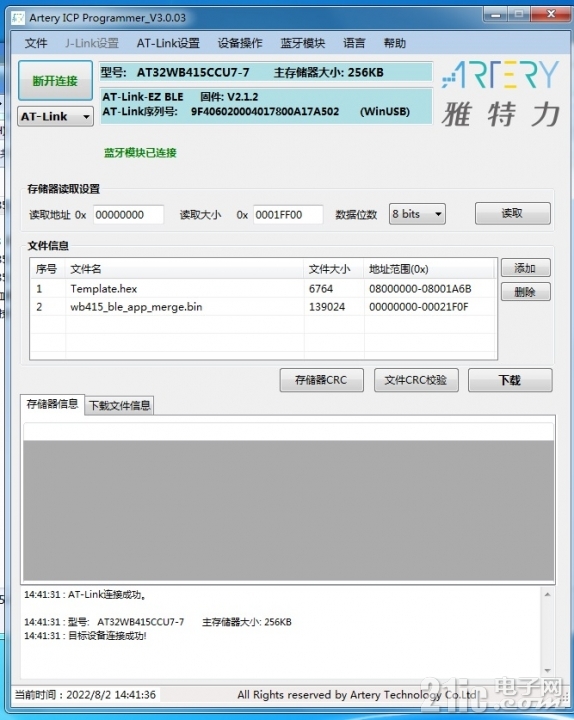
Task: Open the 帮助 menu
Action: [394, 43]
